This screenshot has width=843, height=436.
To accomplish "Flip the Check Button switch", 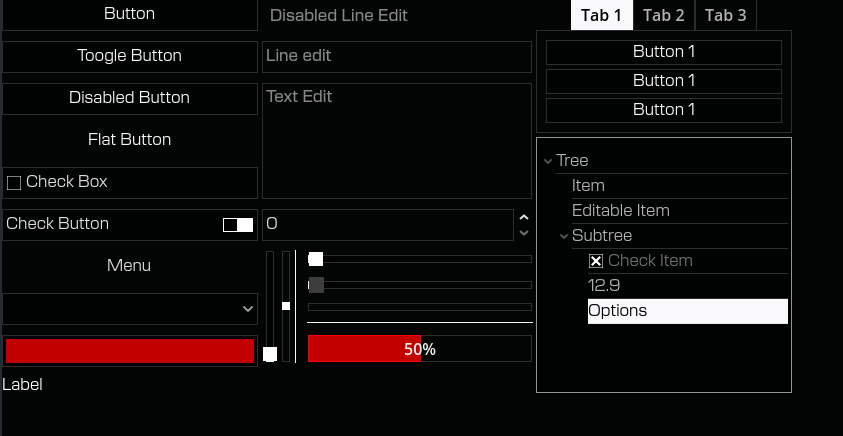I will pyautogui.click(x=238, y=225).
